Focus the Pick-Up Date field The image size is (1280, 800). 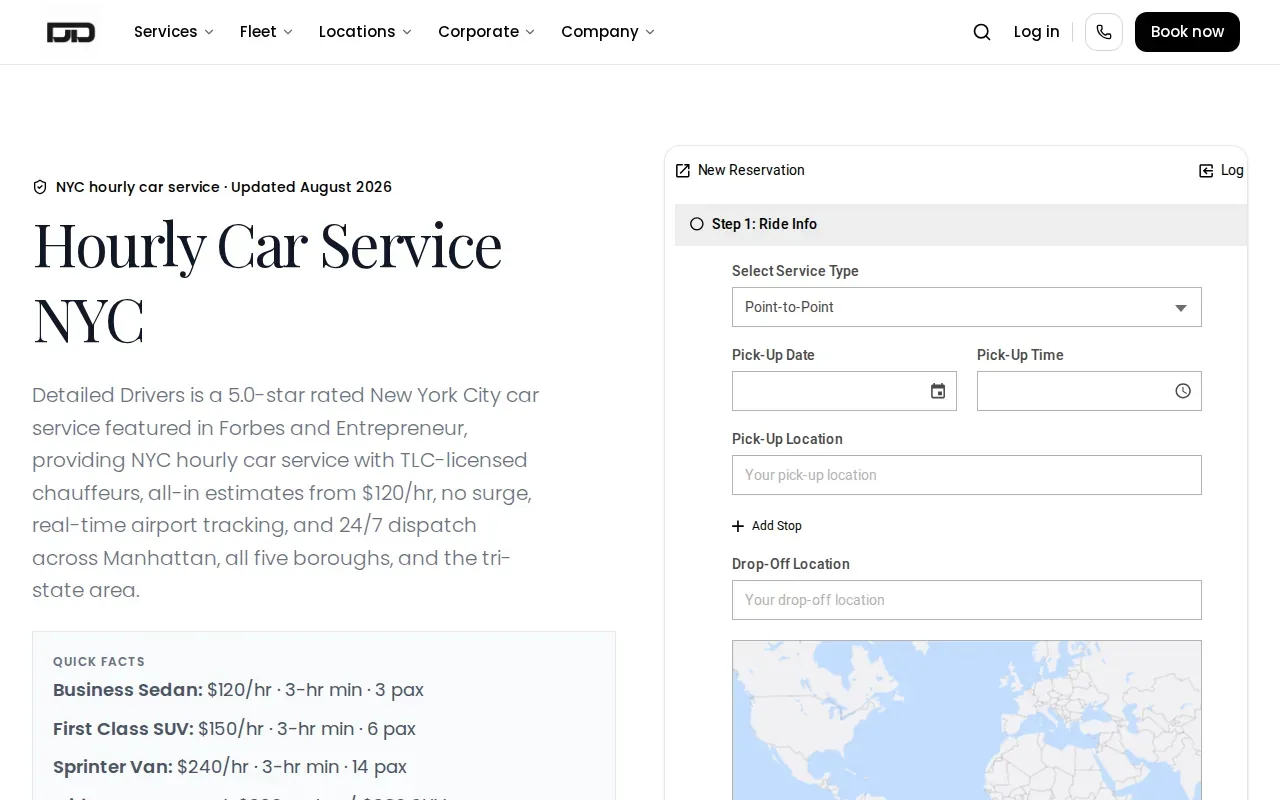tap(844, 391)
